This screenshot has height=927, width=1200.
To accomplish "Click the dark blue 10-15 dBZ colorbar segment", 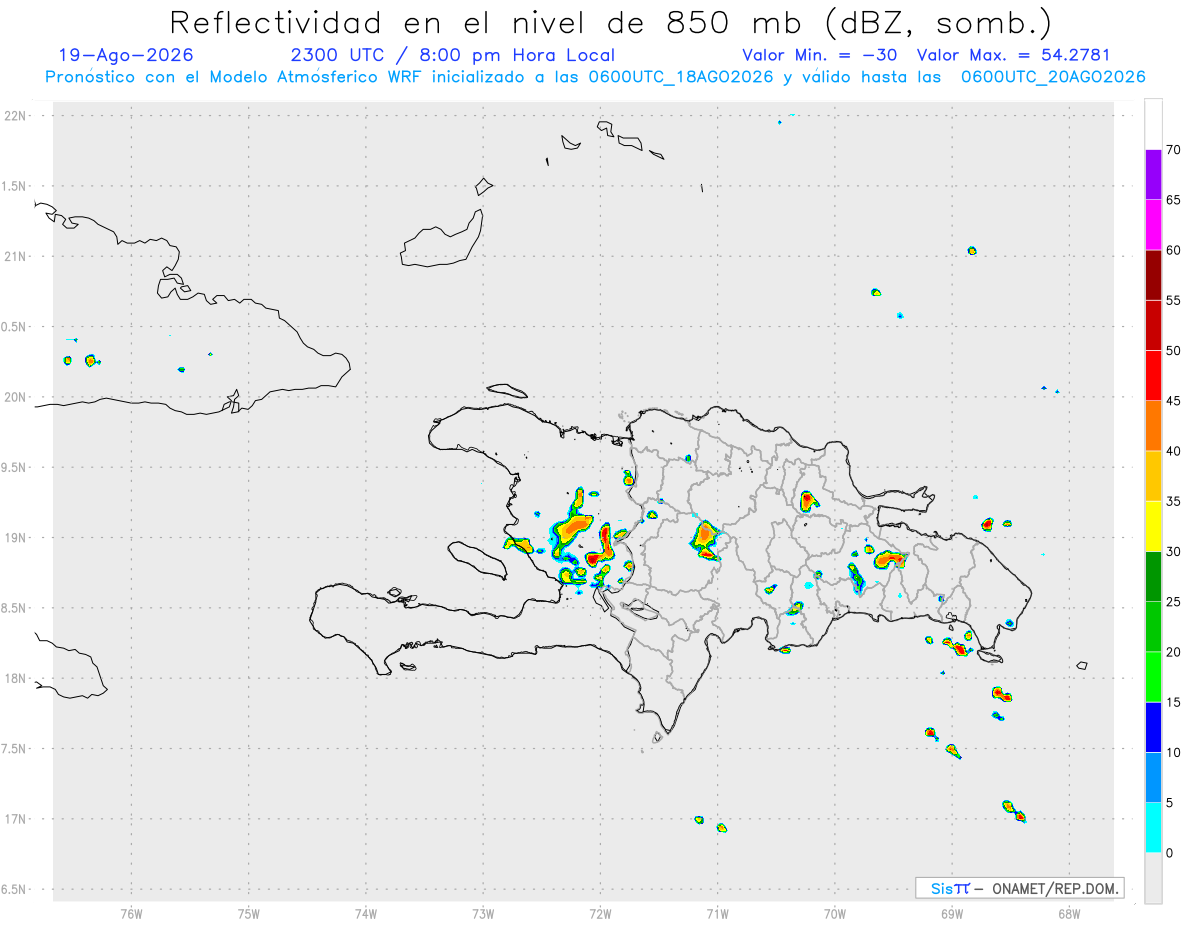I will click(1153, 727).
